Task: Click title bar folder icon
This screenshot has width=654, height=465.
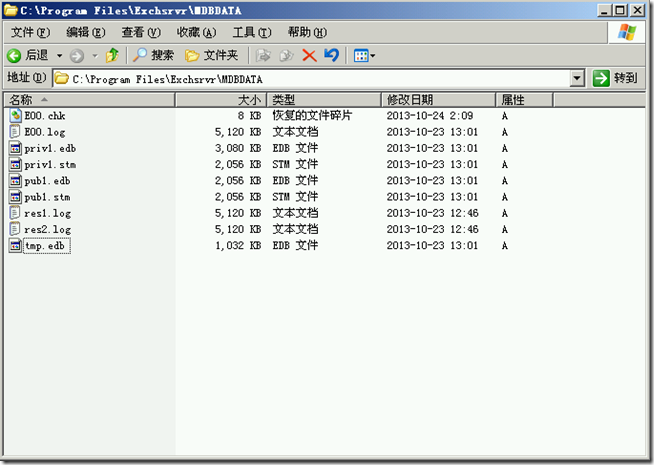Action: 11,10
